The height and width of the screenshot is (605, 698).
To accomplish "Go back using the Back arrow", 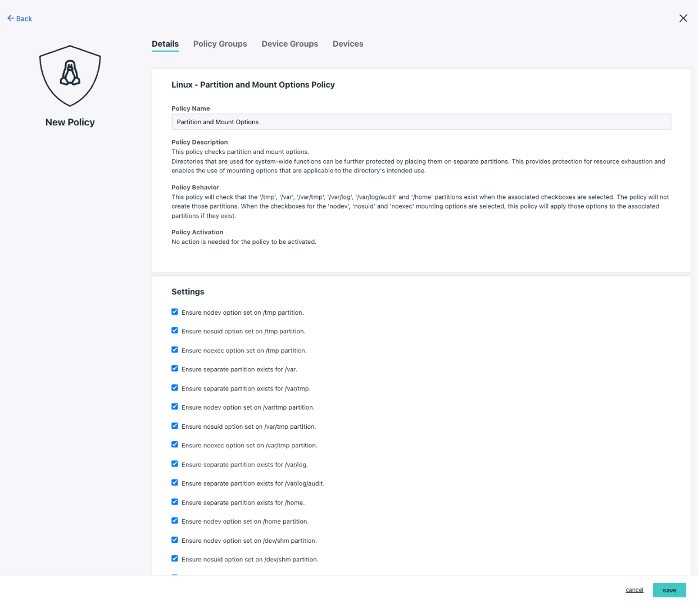I will (20, 18).
